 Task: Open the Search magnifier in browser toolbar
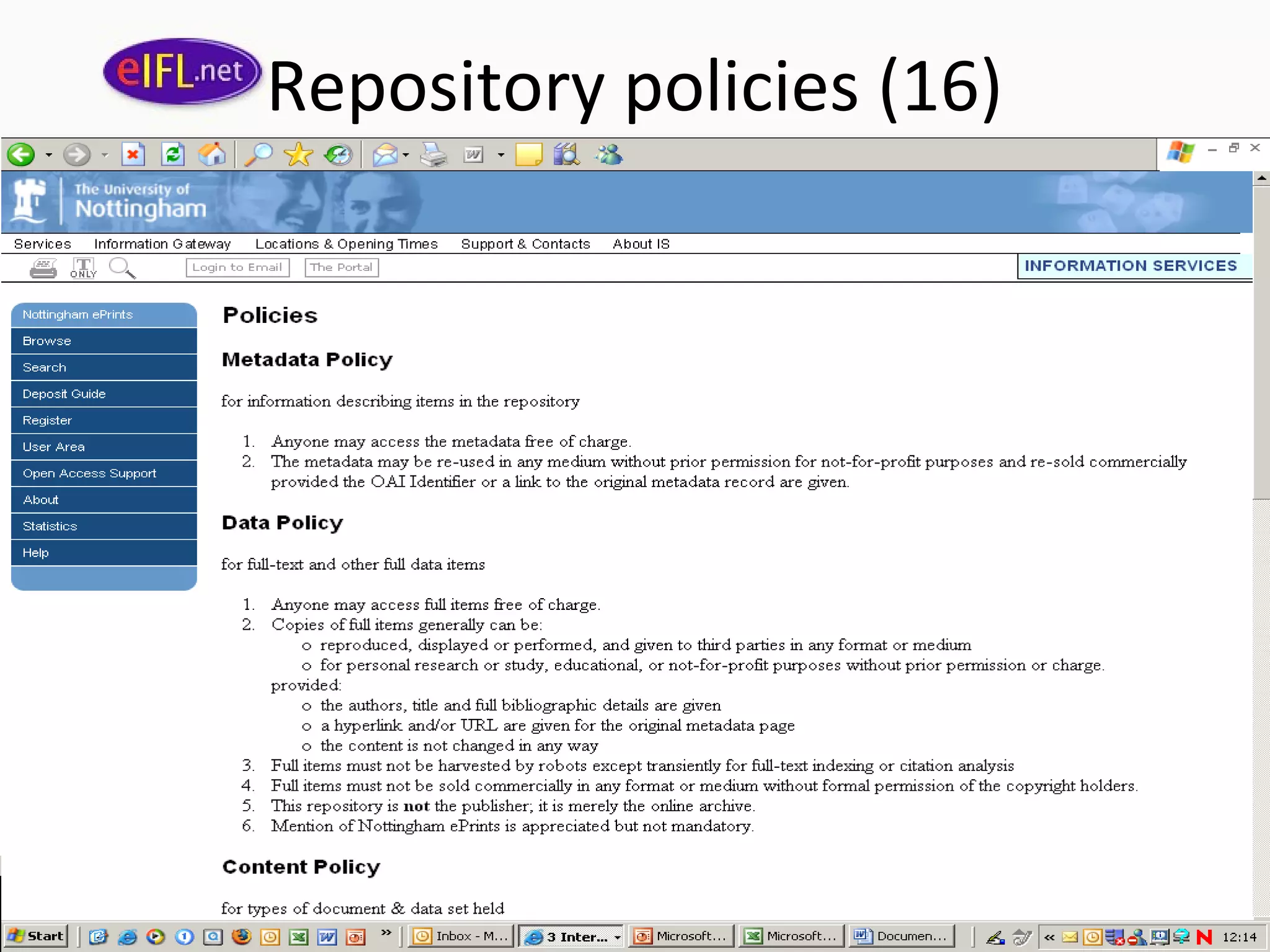(259, 154)
